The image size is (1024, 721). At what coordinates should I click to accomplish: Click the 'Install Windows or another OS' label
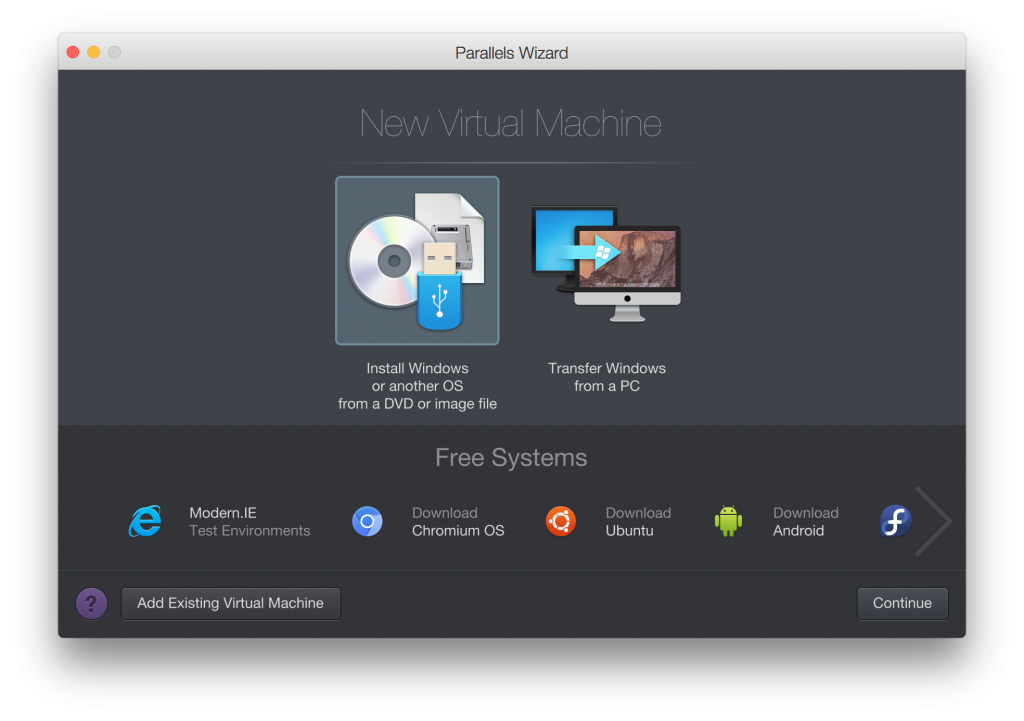(417, 386)
